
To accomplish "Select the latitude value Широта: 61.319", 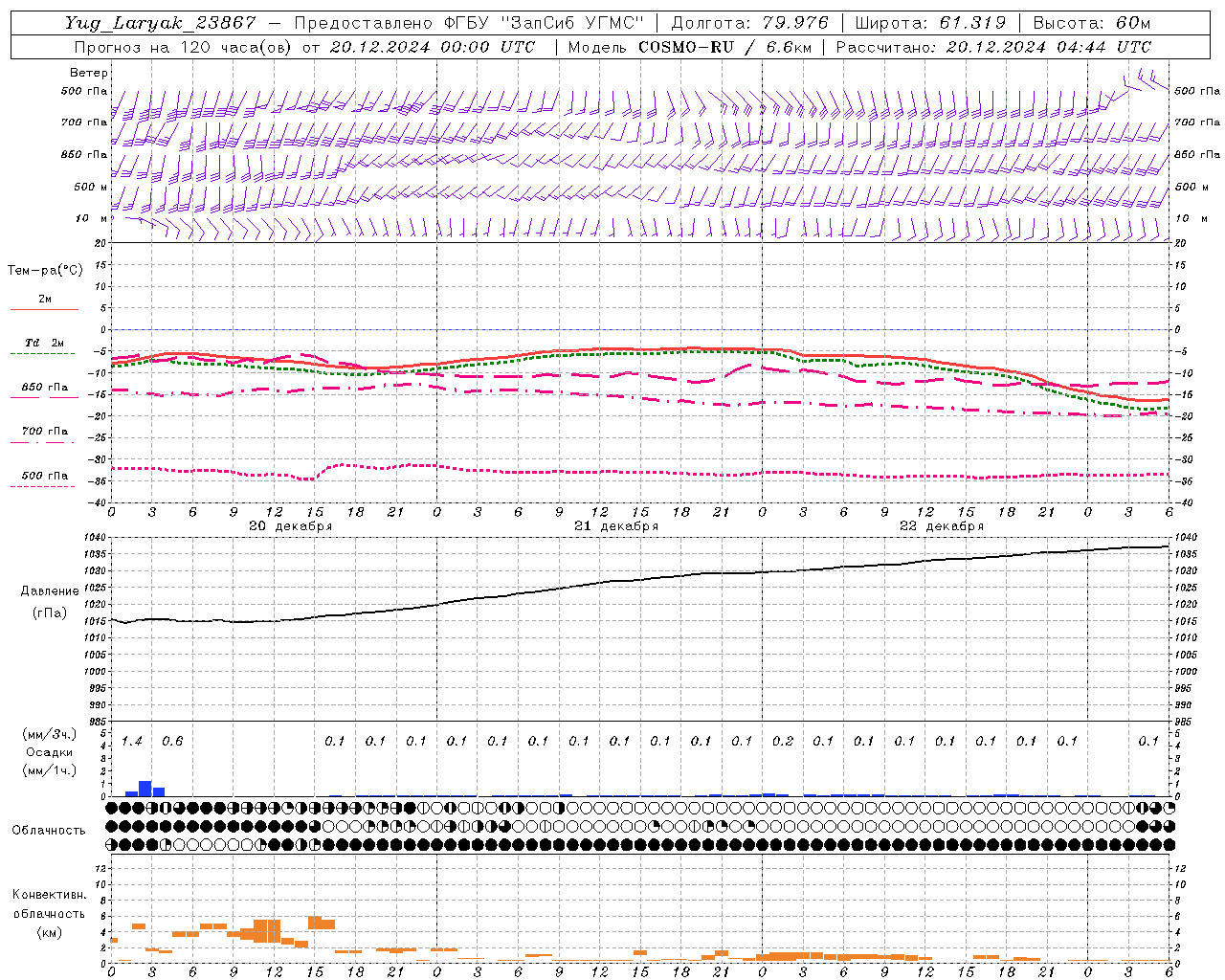I will [x=930, y=23].
